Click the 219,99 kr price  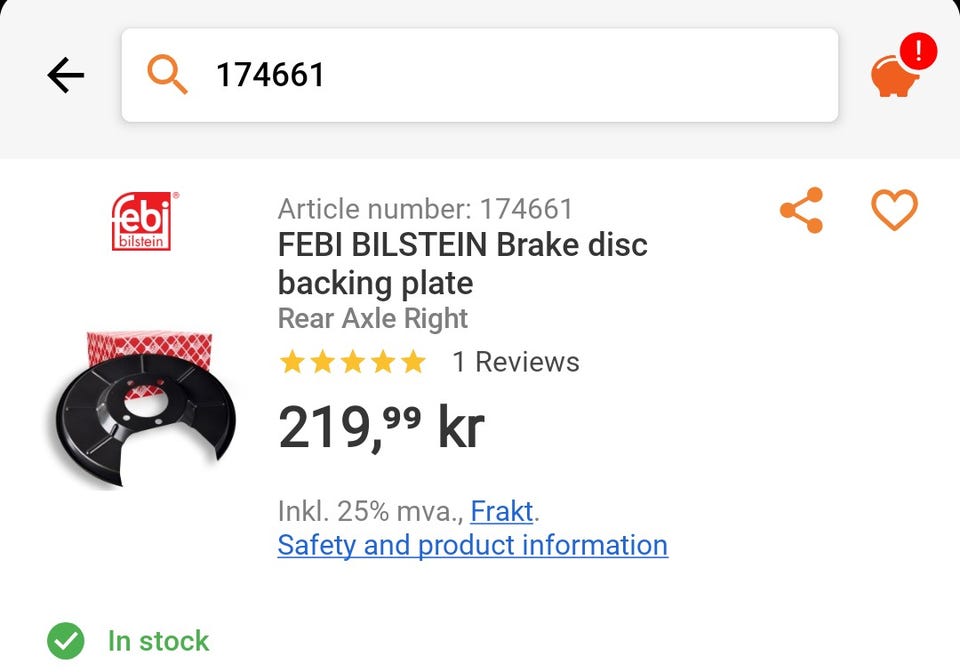[x=381, y=427]
